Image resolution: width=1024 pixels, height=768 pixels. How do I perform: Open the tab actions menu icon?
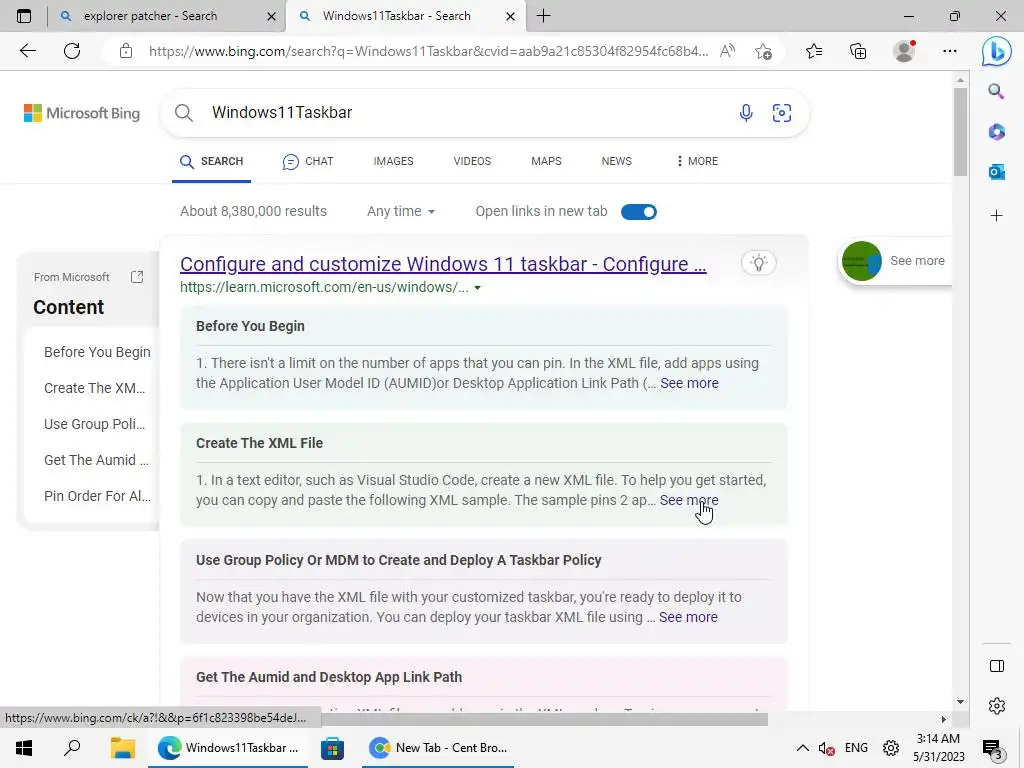(x=24, y=16)
